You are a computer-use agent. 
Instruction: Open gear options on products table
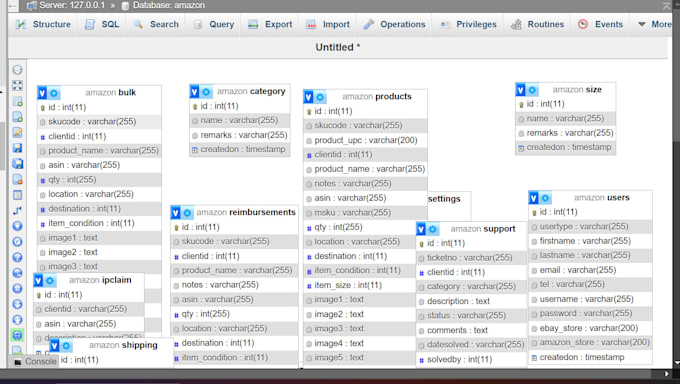click(x=320, y=97)
